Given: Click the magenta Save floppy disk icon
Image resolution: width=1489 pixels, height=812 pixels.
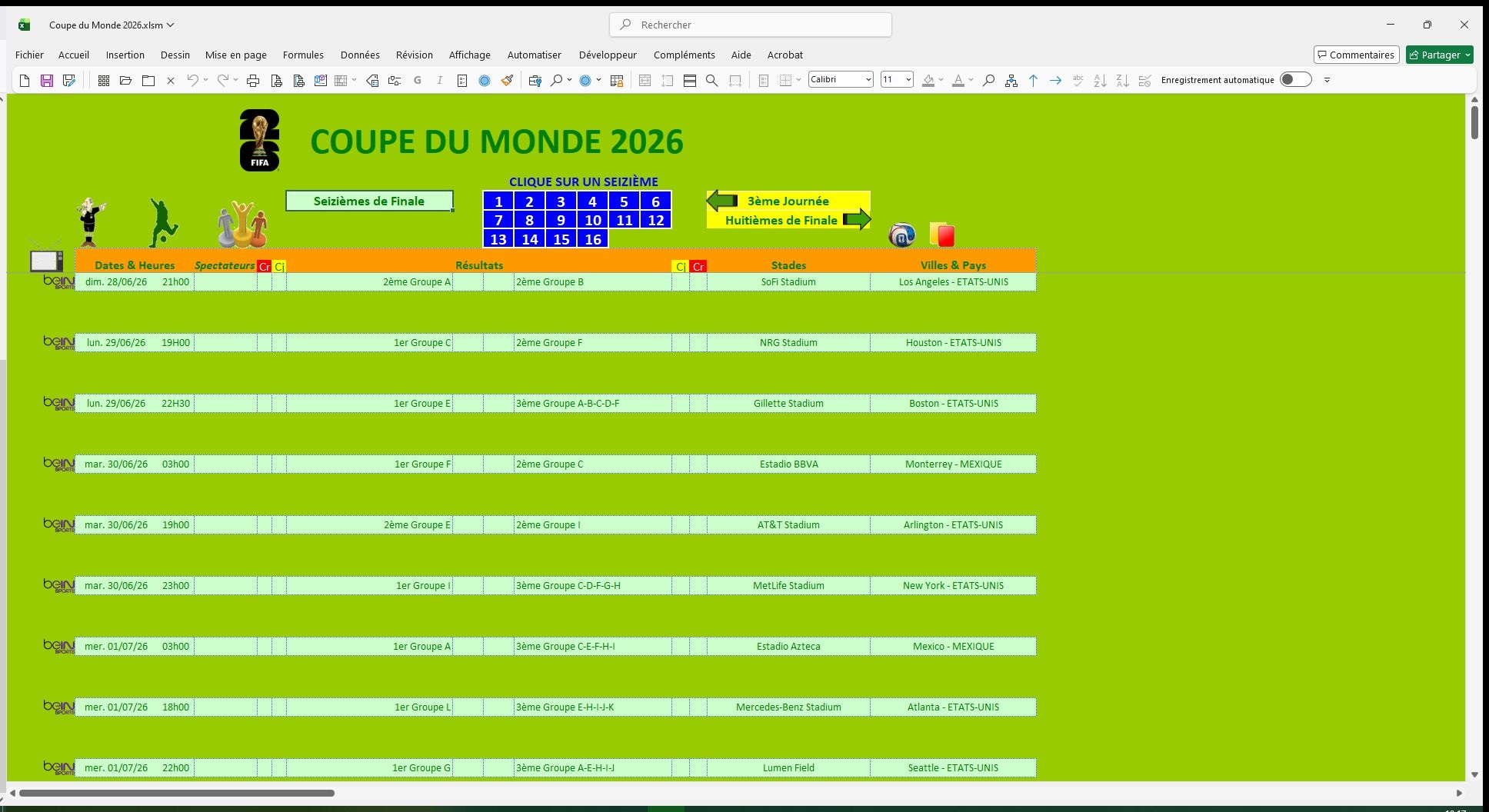Looking at the screenshot, I should tap(47, 81).
